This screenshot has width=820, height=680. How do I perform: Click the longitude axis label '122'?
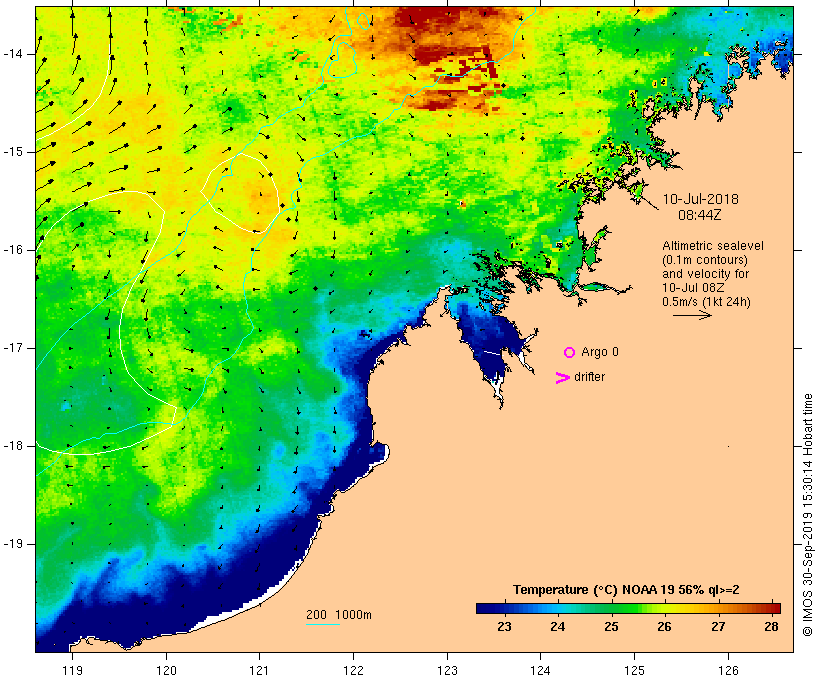(x=354, y=671)
